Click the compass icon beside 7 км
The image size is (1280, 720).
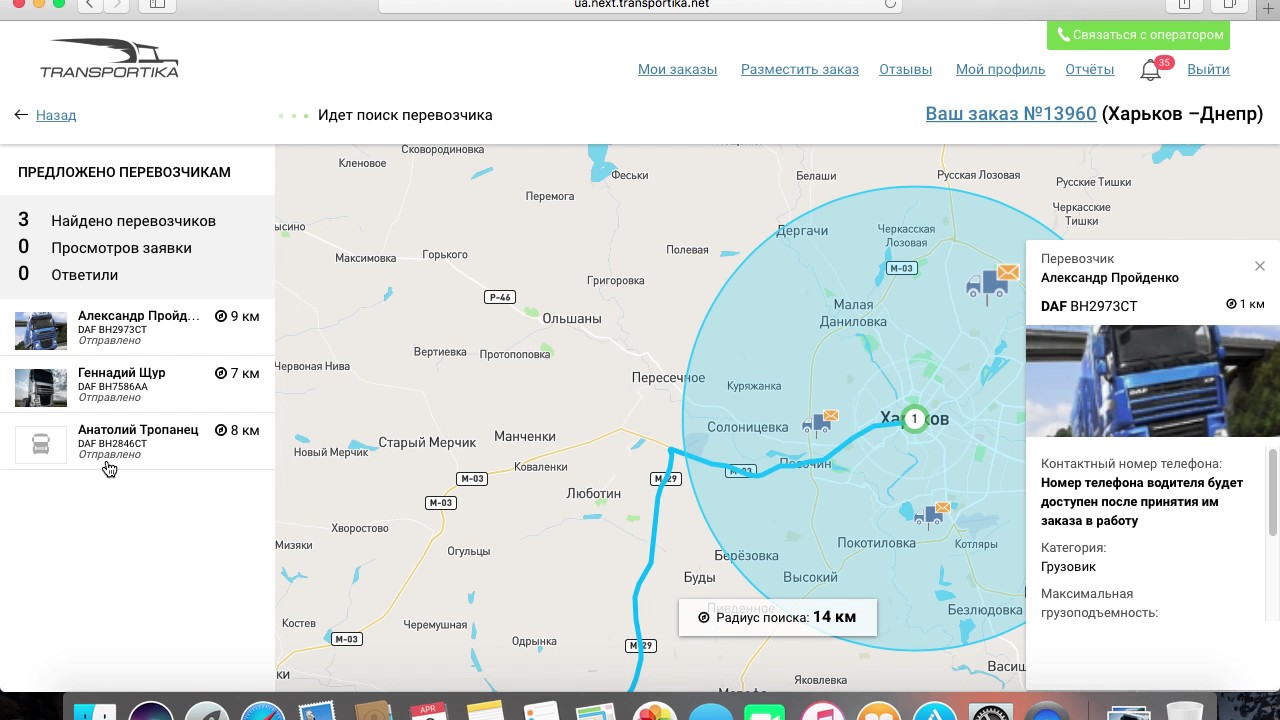click(x=221, y=373)
